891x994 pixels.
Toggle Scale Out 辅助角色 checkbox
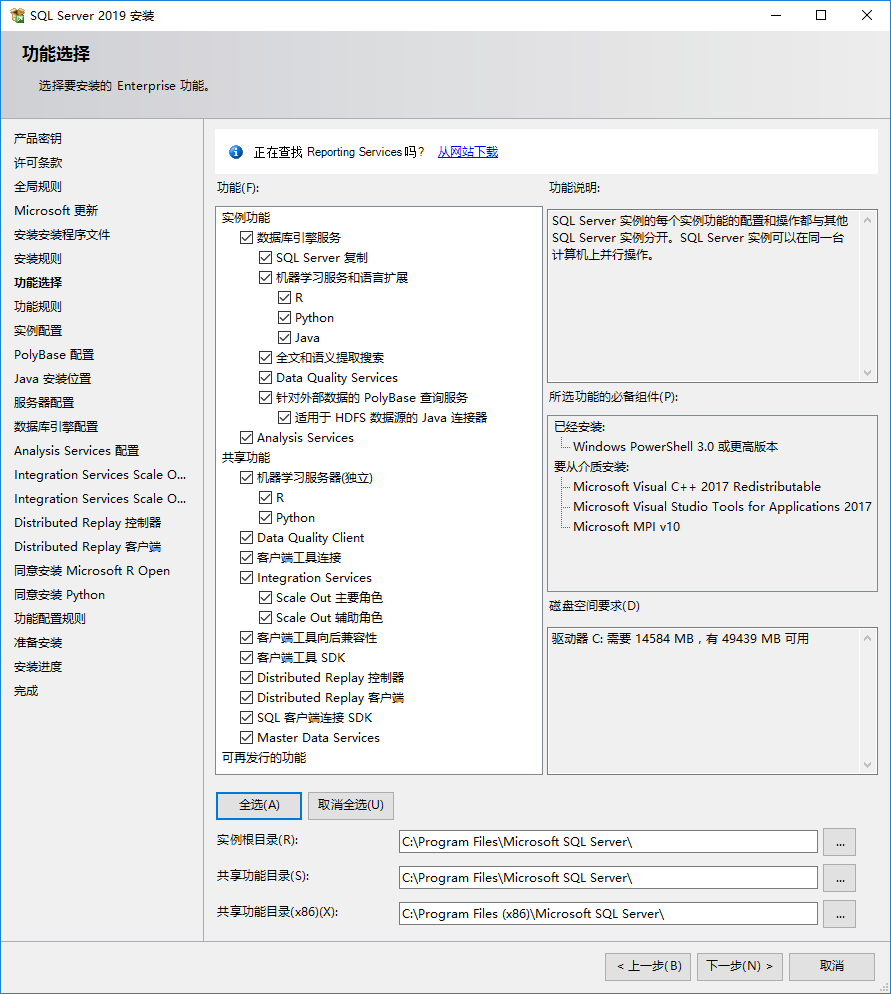coord(266,617)
